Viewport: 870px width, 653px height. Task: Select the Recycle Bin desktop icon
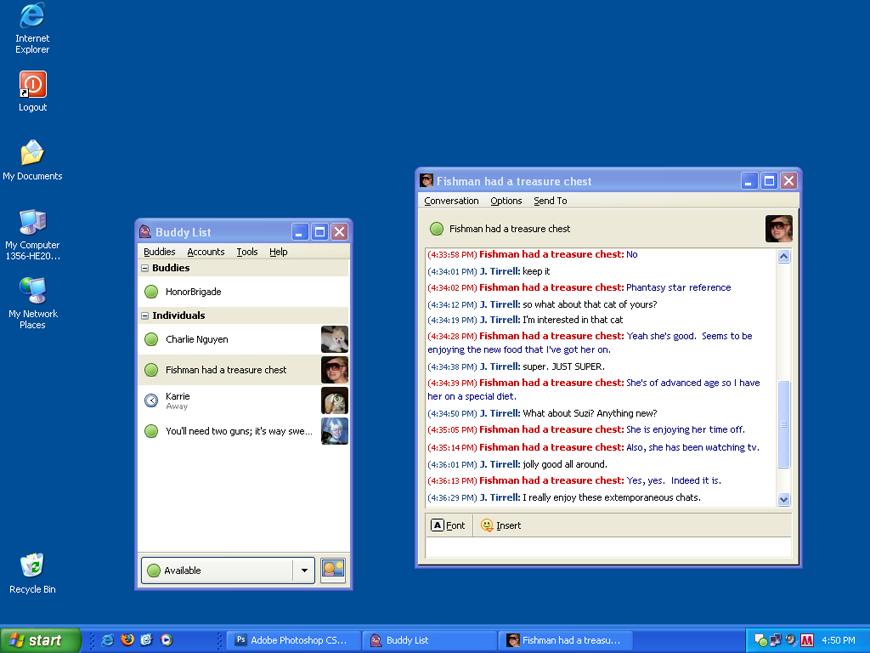[x=32, y=565]
